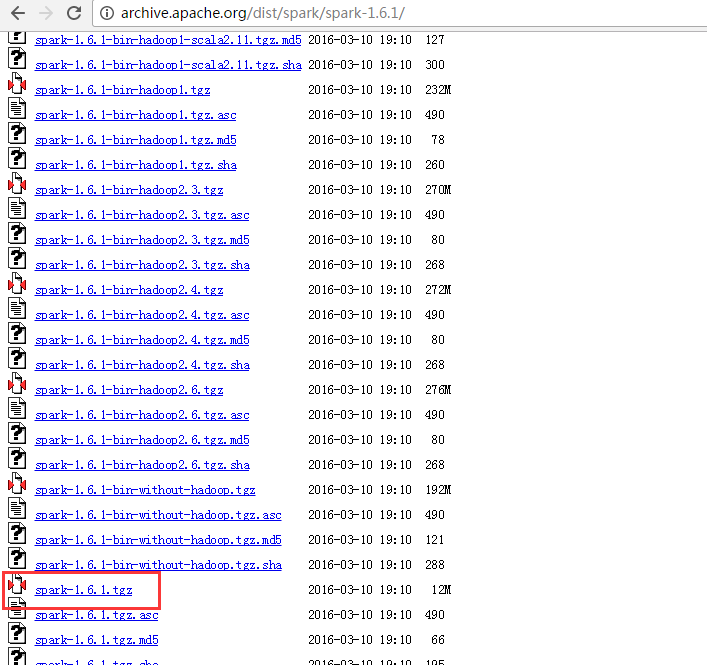Viewport: 707px width, 665px height.
Task: Click the unknown-file icon beside spark-1.6.1-bin-hadoop1.tgz.sha
Action: click(x=17, y=159)
